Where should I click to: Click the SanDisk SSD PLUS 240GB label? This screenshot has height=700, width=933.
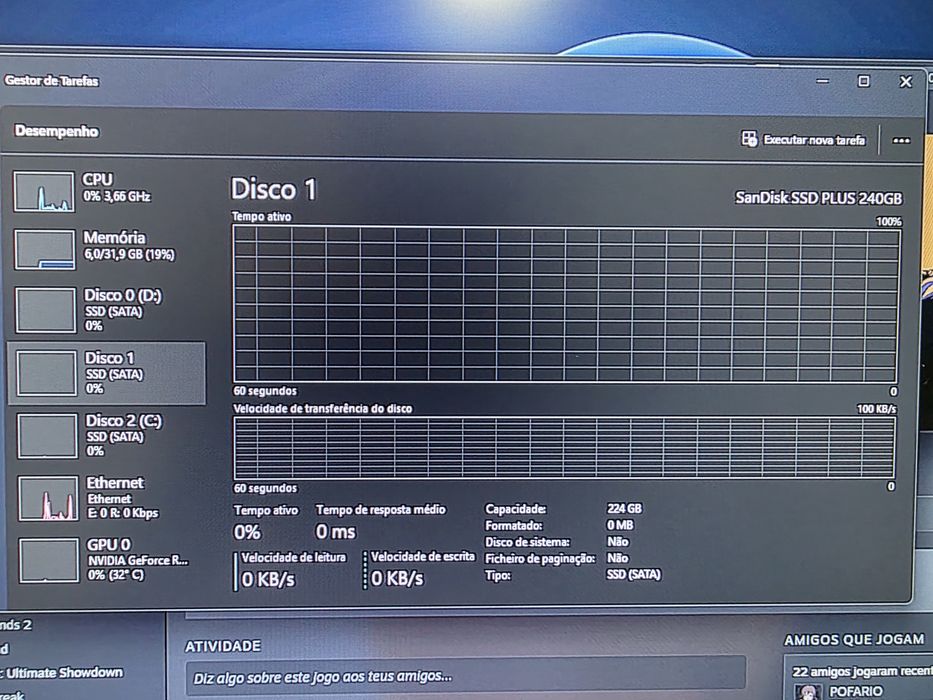tap(818, 198)
